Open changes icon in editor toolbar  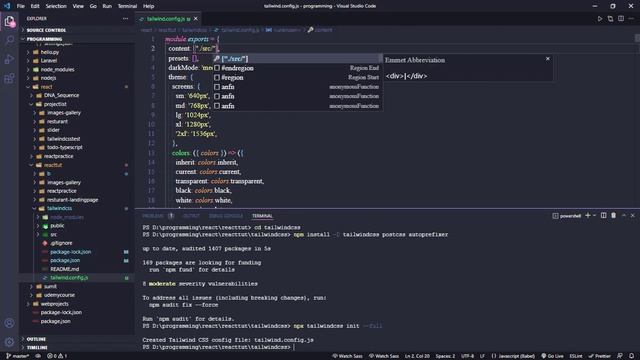(610, 19)
